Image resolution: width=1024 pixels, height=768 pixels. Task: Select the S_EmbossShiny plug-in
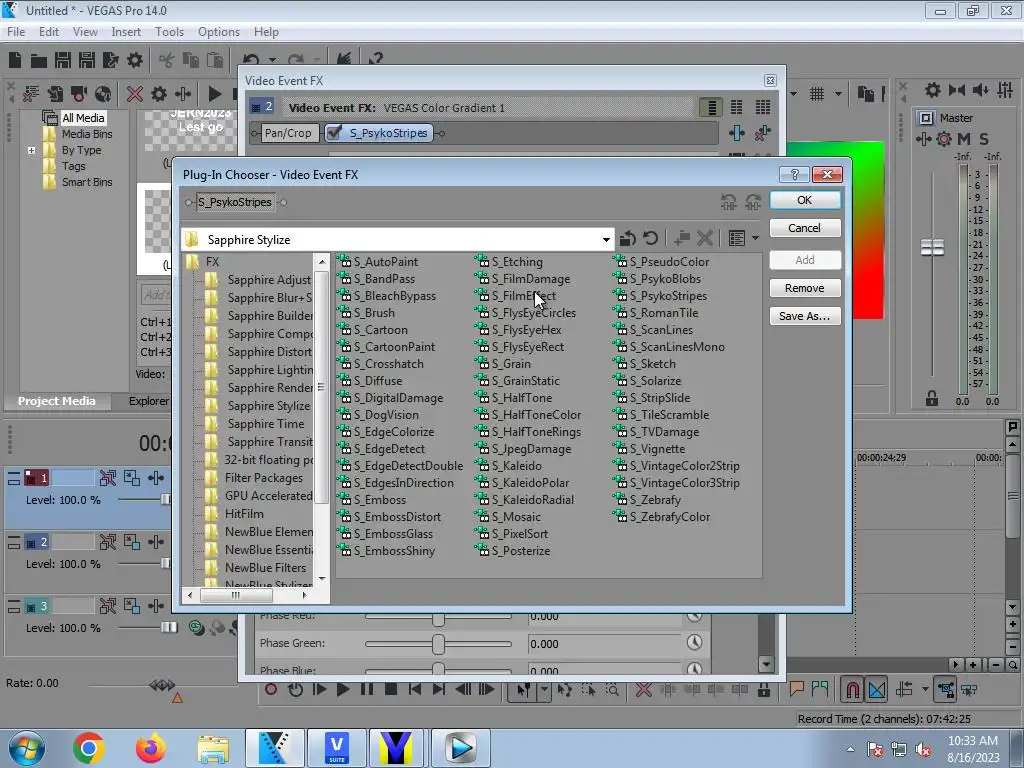[x=387, y=551]
